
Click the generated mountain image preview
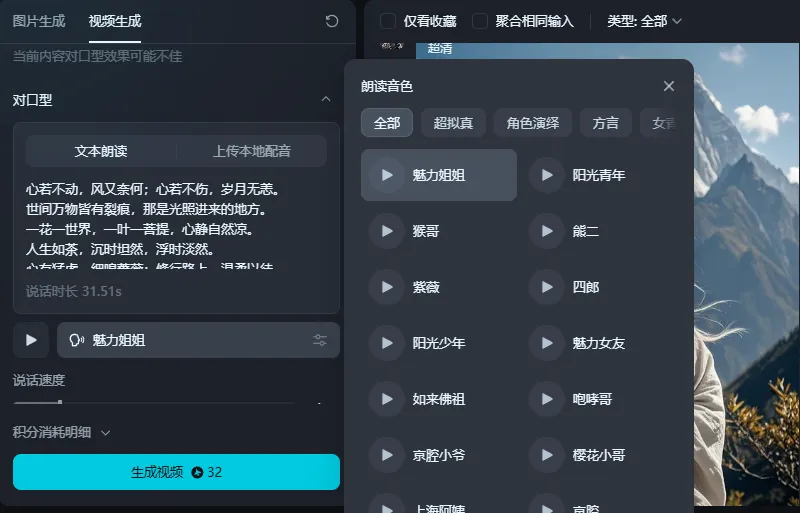(x=747, y=274)
